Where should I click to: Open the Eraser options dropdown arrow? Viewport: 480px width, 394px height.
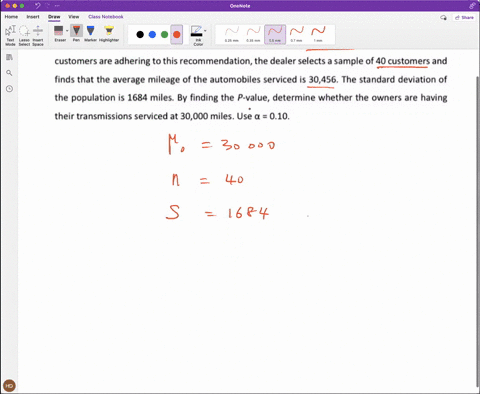coord(67,31)
